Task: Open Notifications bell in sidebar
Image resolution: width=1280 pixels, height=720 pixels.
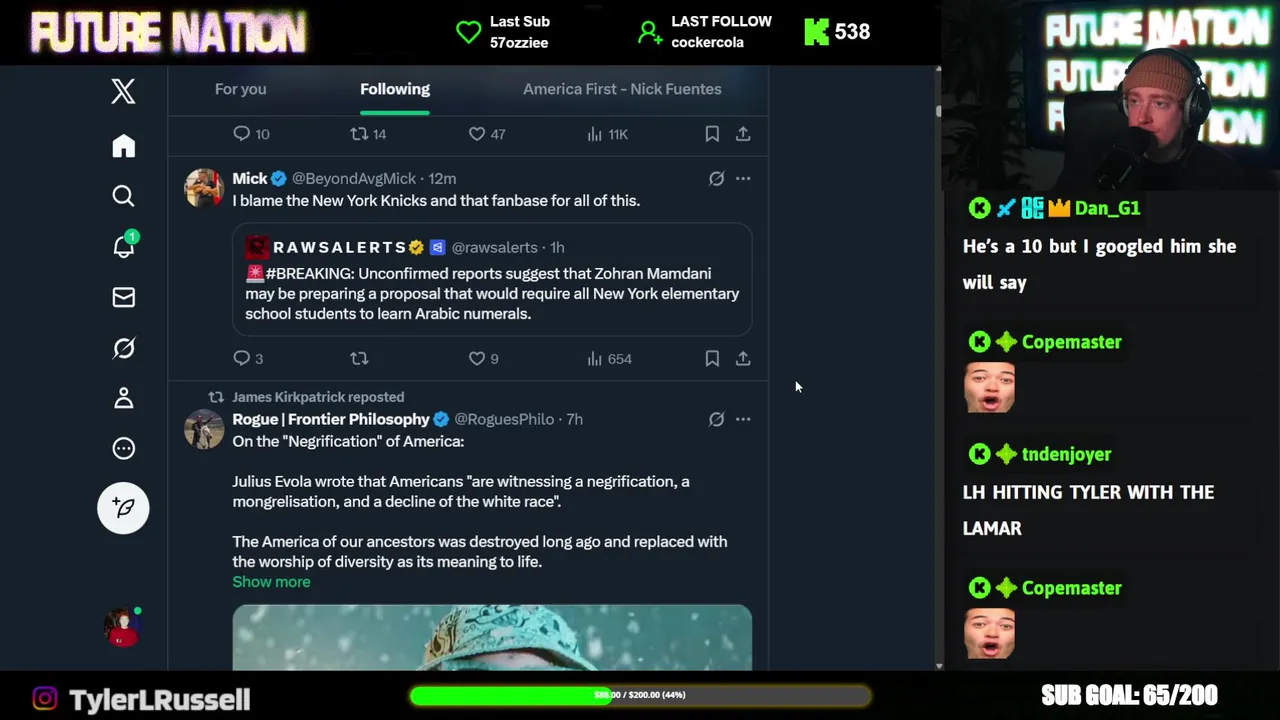Action: click(123, 246)
